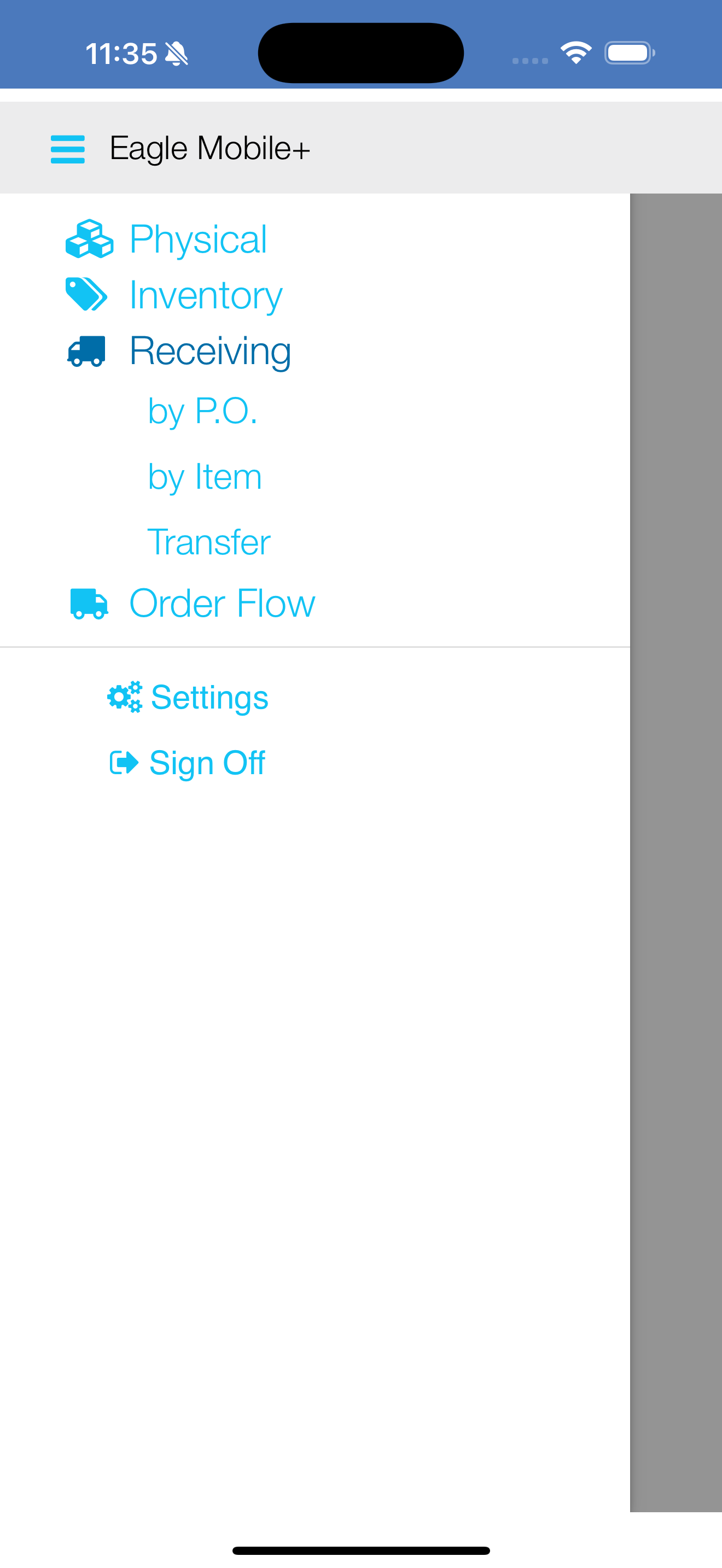
Task: Click the Physical boxes icon
Action: (89, 238)
